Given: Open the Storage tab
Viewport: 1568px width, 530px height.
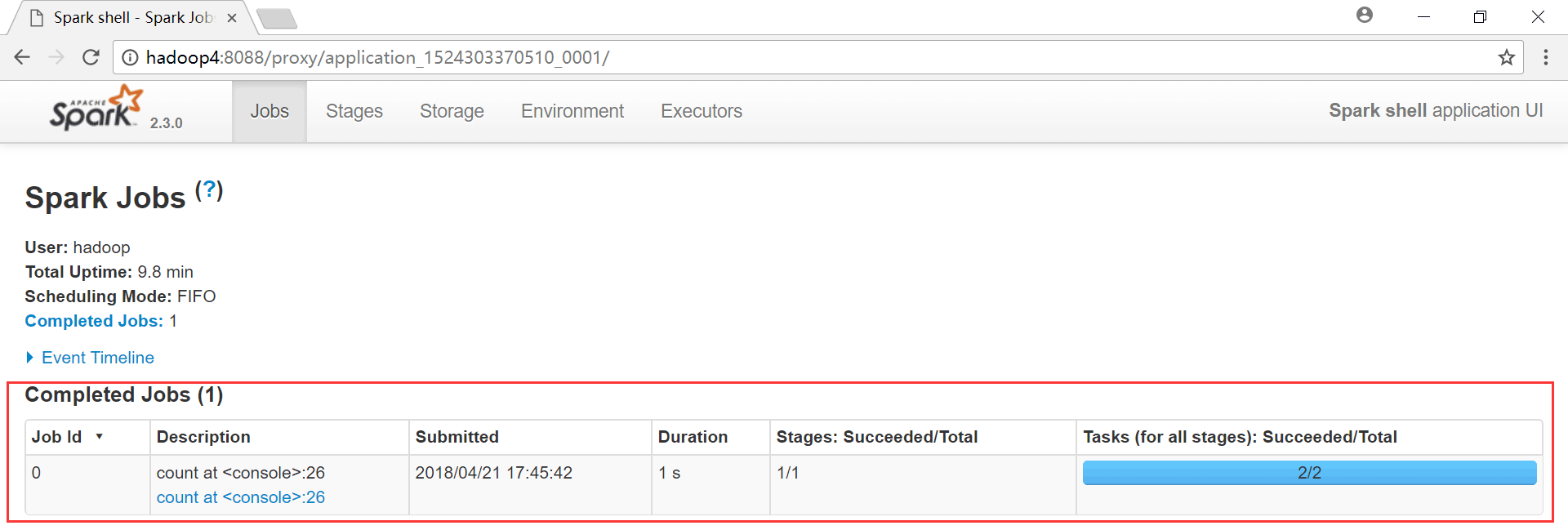Looking at the screenshot, I should click(452, 111).
